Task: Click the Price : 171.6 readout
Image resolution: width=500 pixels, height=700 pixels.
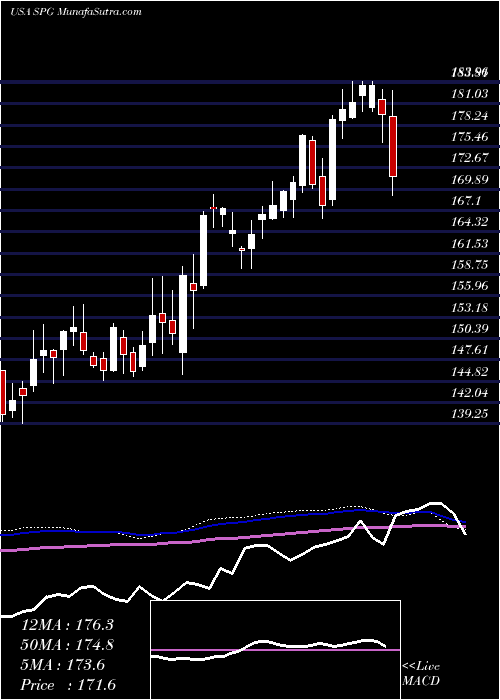Action: [70, 685]
